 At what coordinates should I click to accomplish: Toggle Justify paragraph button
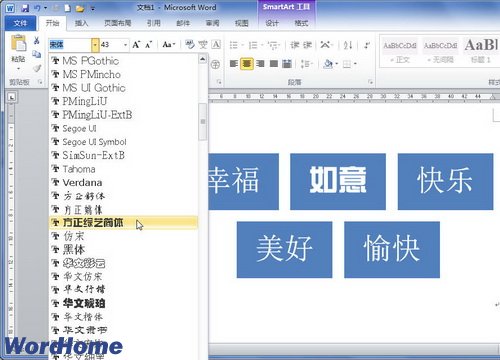pyautogui.click(x=273, y=63)
